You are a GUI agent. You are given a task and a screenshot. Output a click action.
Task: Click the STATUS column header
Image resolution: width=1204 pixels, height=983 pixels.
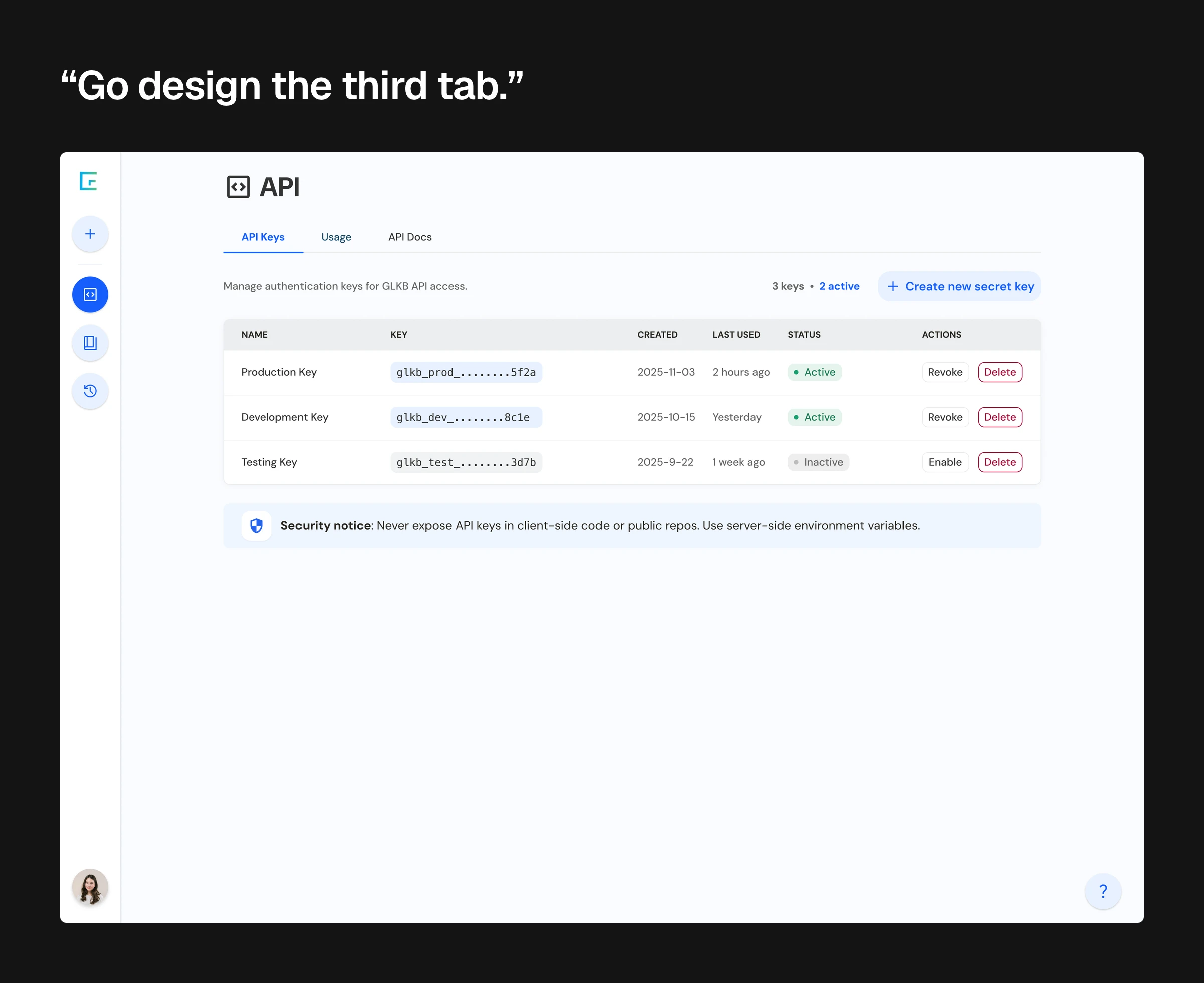(804, 335)
